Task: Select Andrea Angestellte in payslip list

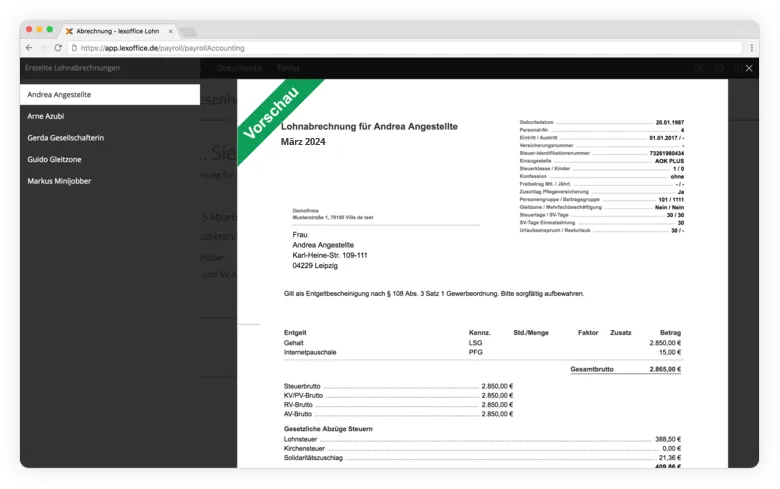Action: pos(110,95)
